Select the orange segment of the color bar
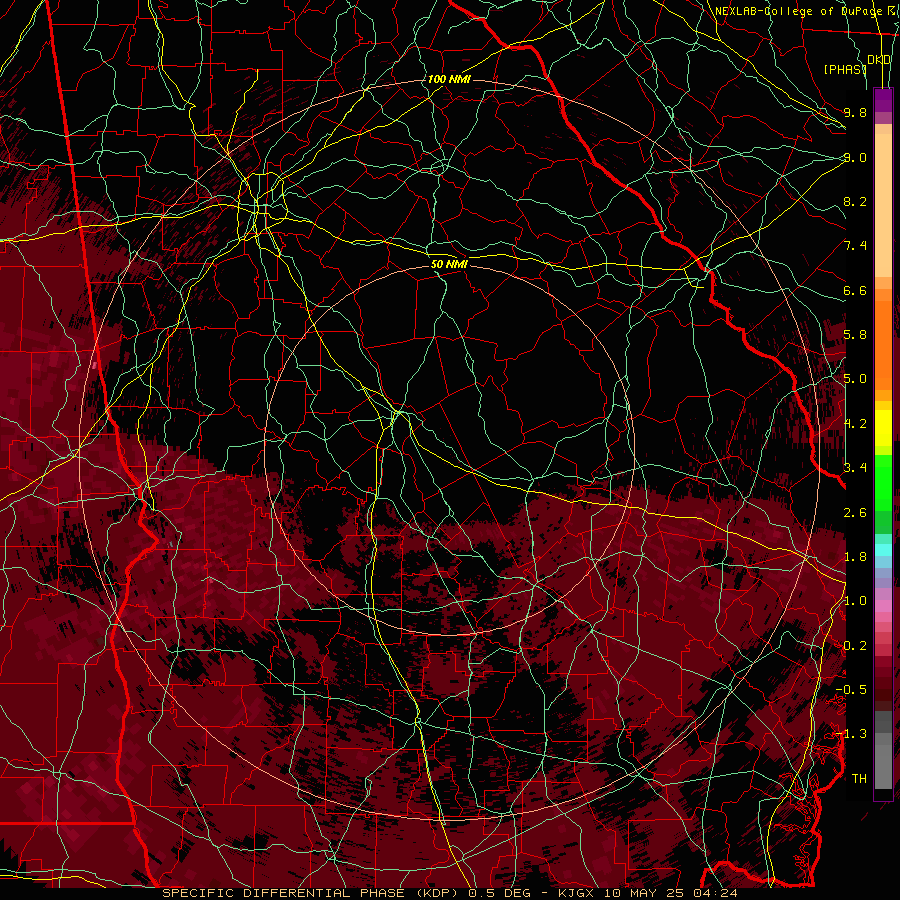Image resolution: width=900 pixels, height=900 pixels. point(883,344)
